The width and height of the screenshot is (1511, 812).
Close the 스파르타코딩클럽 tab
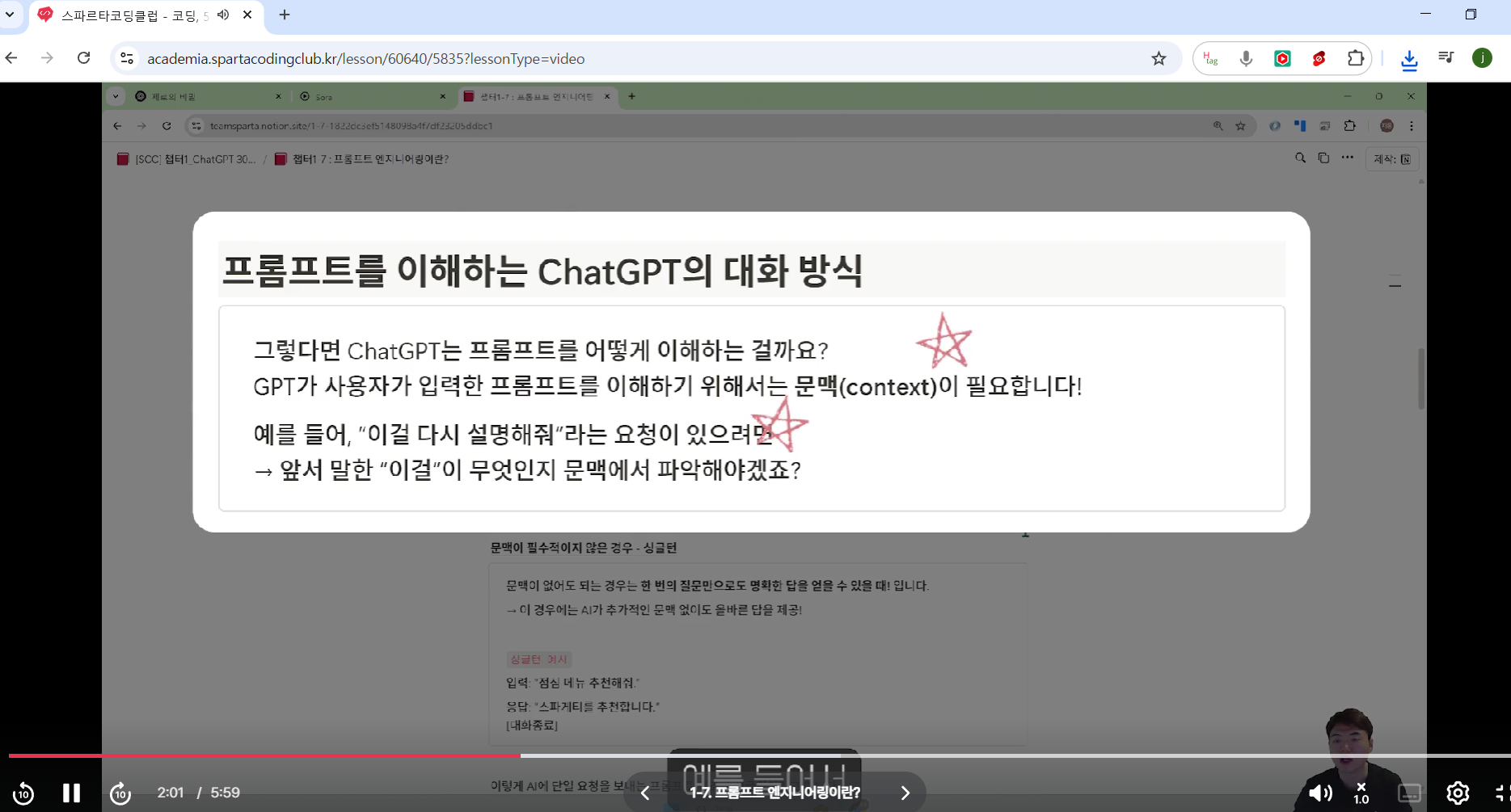247,15
